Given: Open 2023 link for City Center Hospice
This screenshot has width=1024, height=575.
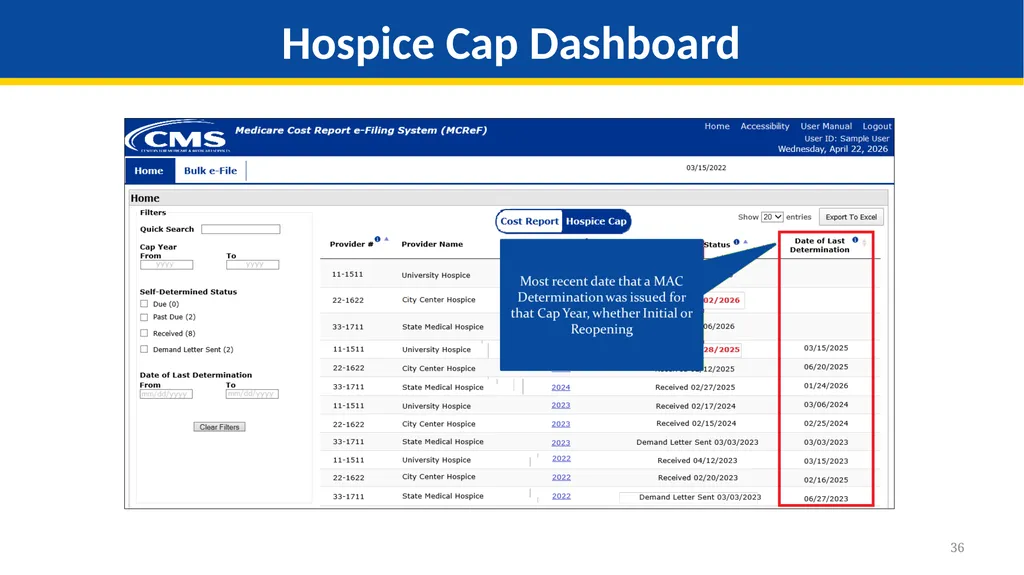Looking at the screenshot, I should [560, 424].
